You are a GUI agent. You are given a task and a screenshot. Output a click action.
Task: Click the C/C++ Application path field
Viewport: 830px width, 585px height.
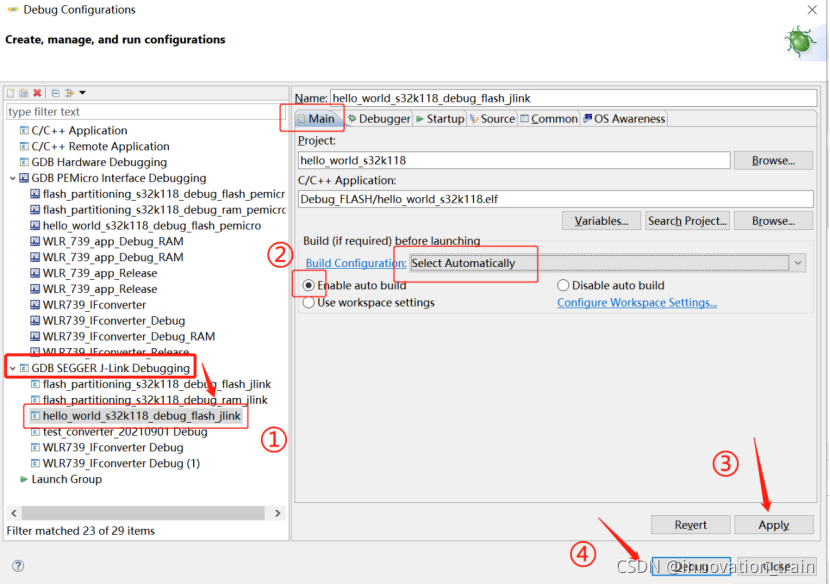click(556, 199)
